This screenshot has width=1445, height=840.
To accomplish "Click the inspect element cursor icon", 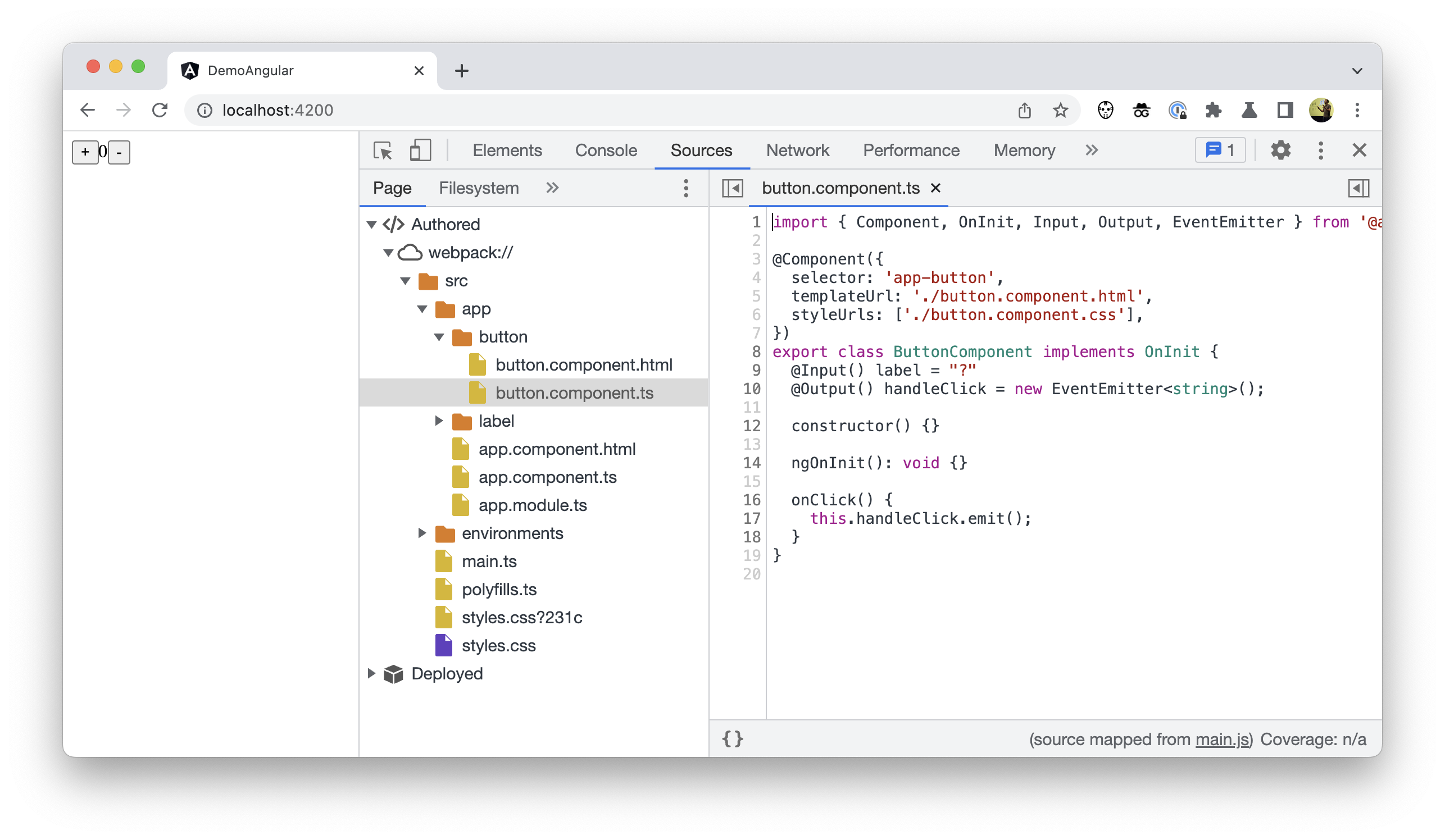I will (383, 150).
